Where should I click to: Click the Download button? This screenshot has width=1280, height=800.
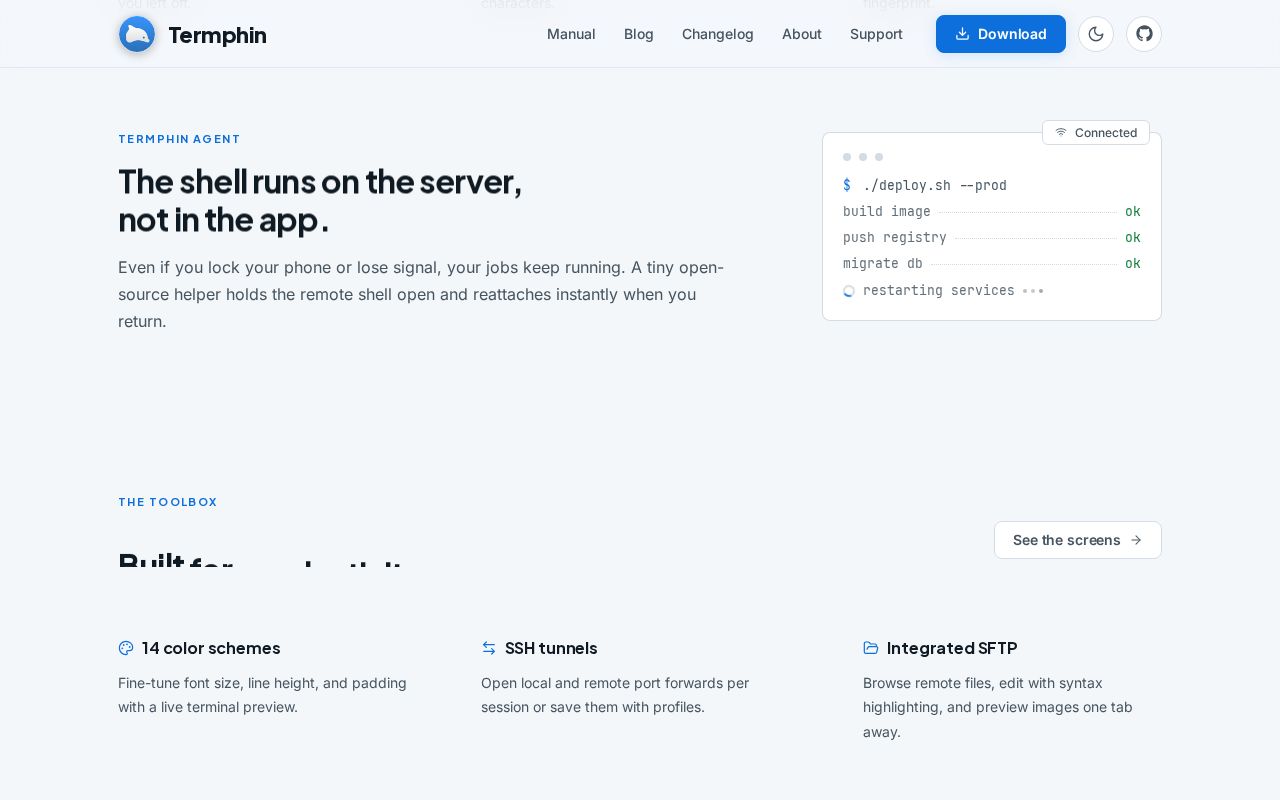point(1001,34)
